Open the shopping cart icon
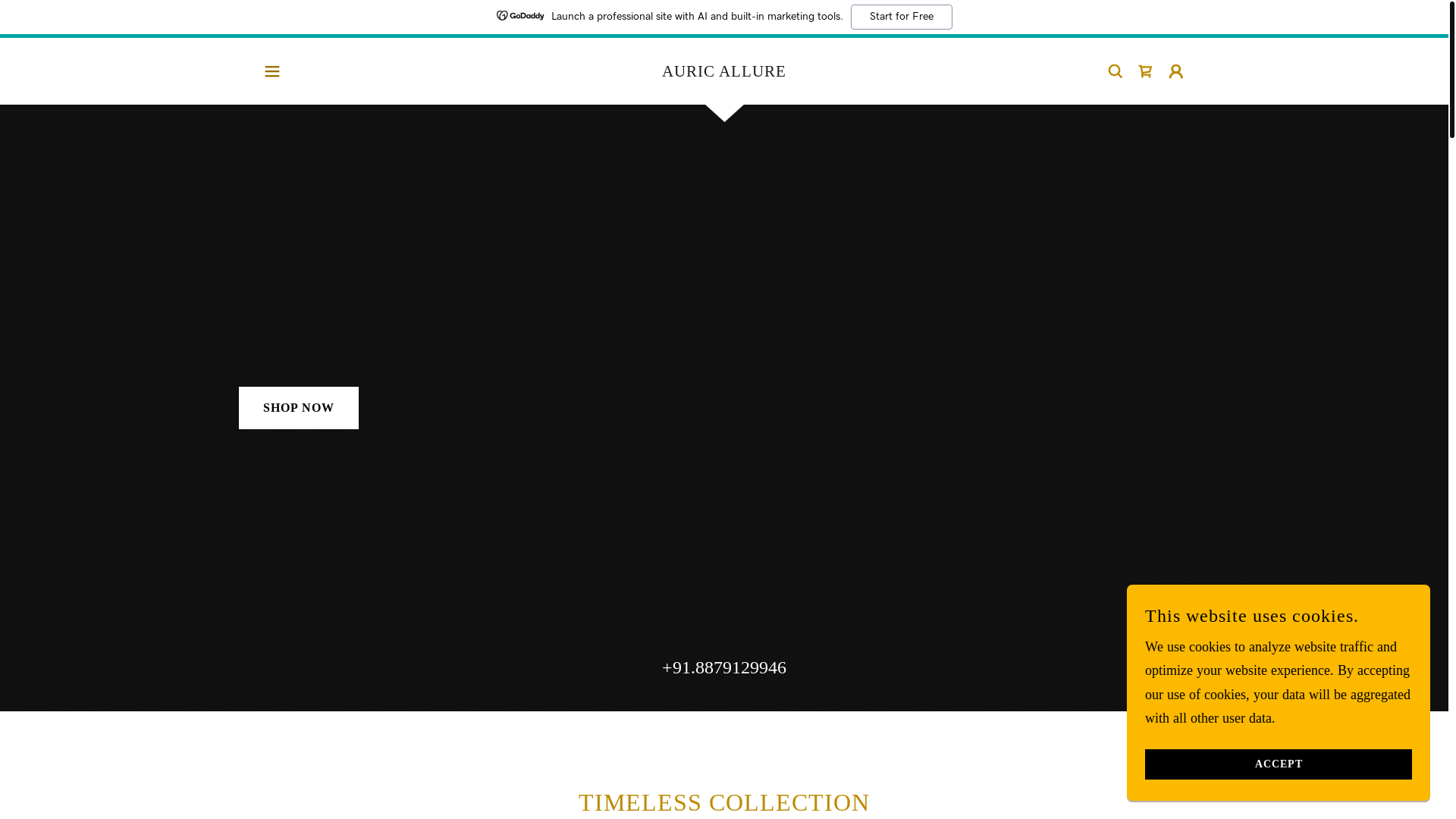Screen dimensions: 1456x819 click(1145, 71)
